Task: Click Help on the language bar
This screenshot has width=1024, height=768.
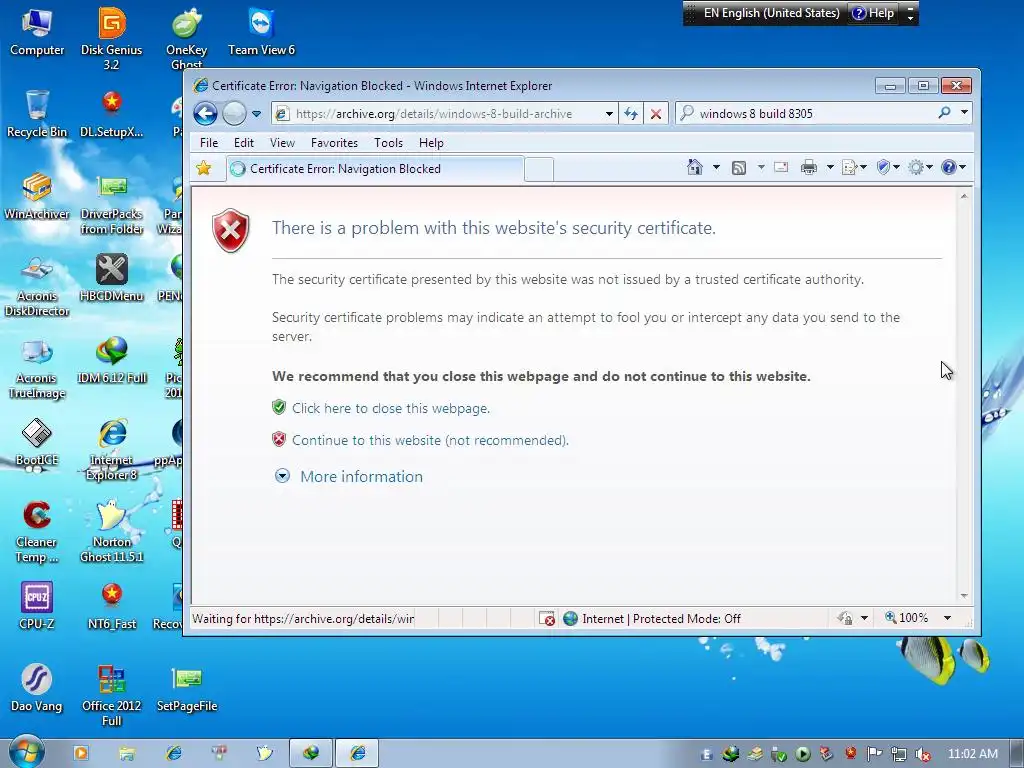Action: [x=873, y=13]
